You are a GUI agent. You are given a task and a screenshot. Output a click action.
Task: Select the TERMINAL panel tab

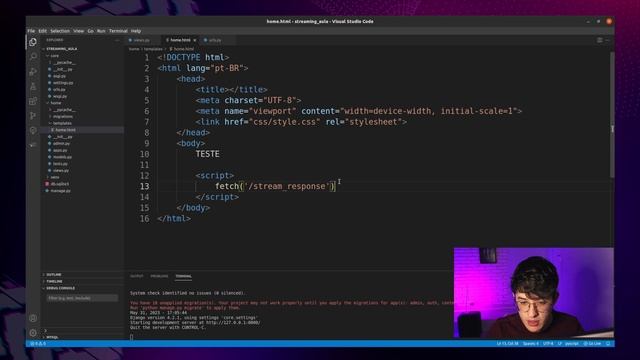pyautogui.click(x=183, y=276)
